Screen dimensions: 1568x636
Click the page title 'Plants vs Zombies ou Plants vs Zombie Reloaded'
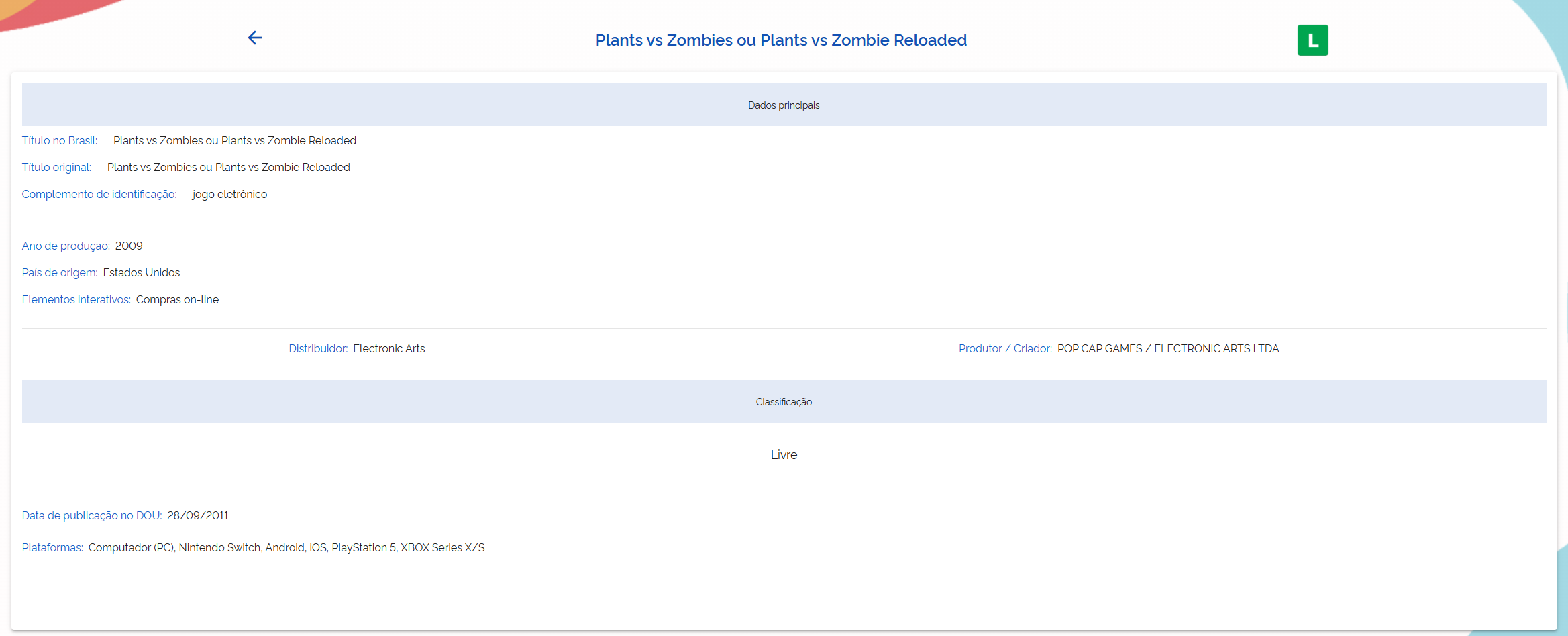tap(781, 40)
